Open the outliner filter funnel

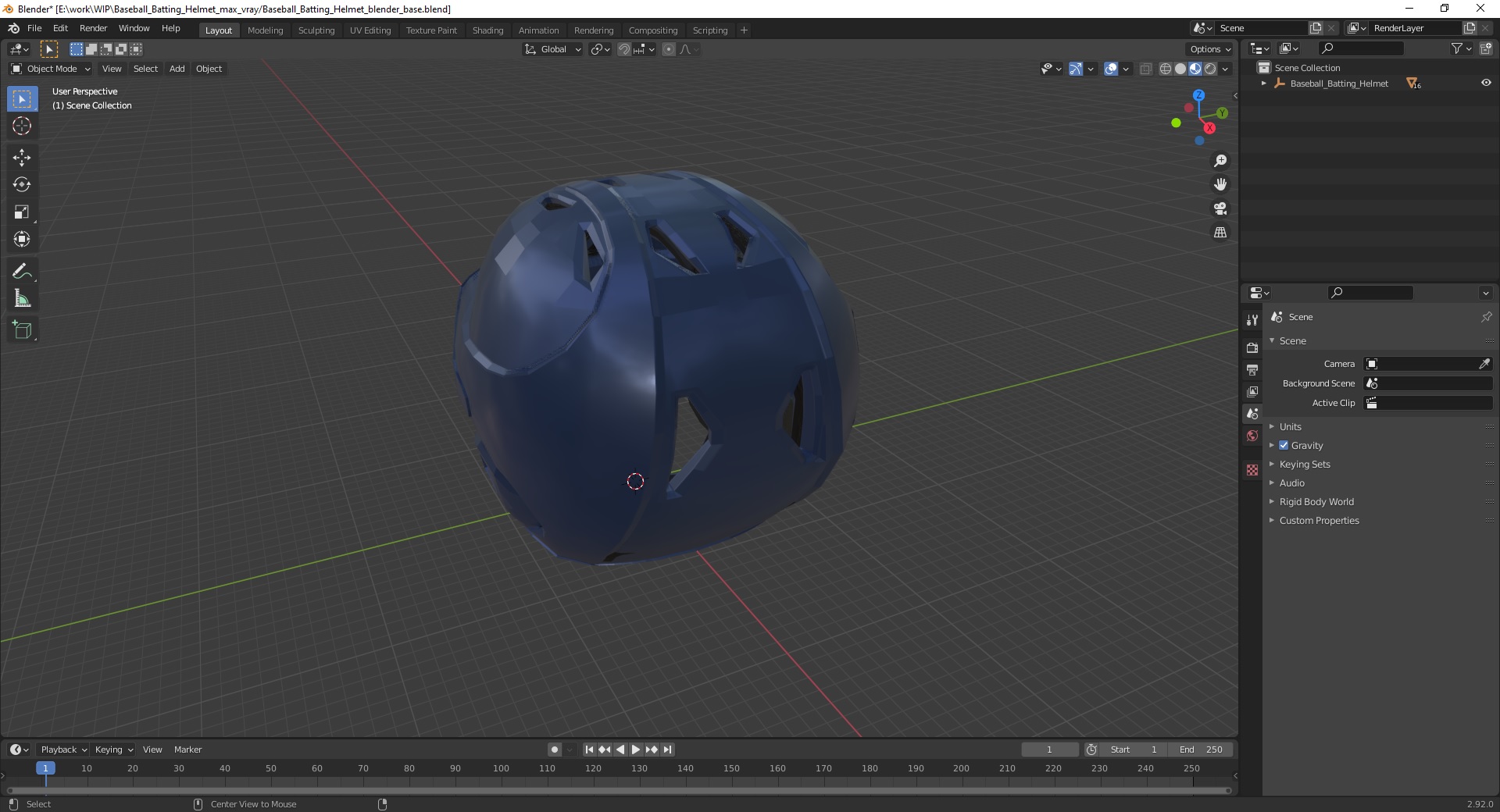1456,48
